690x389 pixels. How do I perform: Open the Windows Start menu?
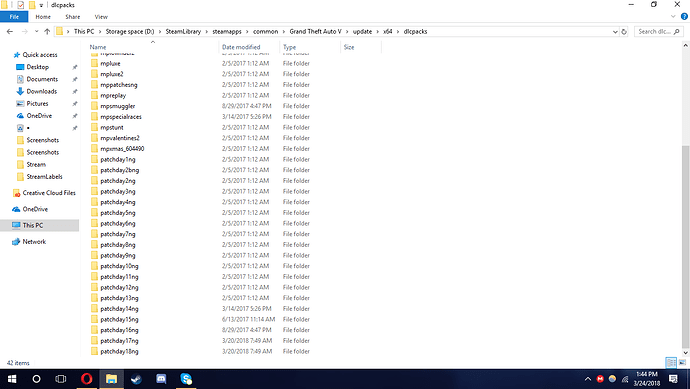(12, 379)
